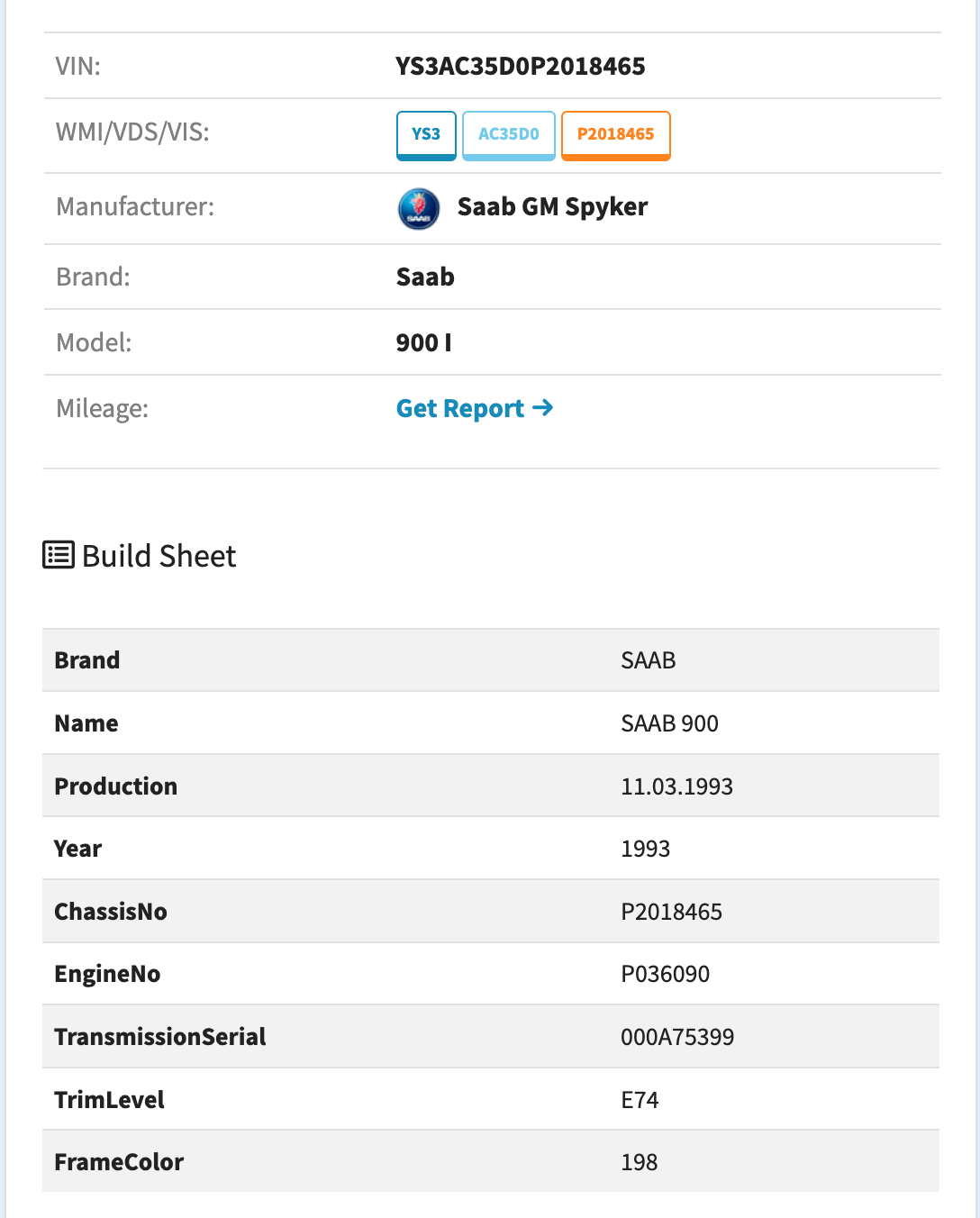Click the EngineNo value P036090
Image resolution: width=980 pixels, height=1218 pixels.
[x=665, y=974]
